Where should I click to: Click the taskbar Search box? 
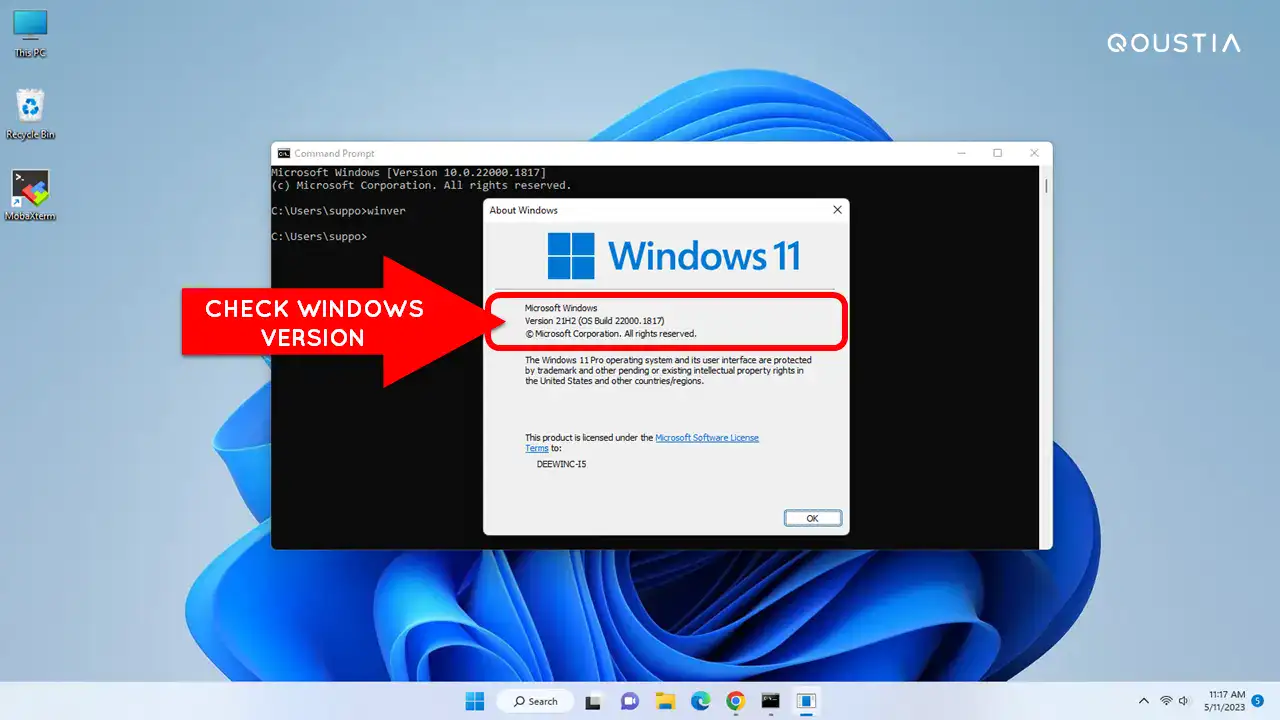535,701
